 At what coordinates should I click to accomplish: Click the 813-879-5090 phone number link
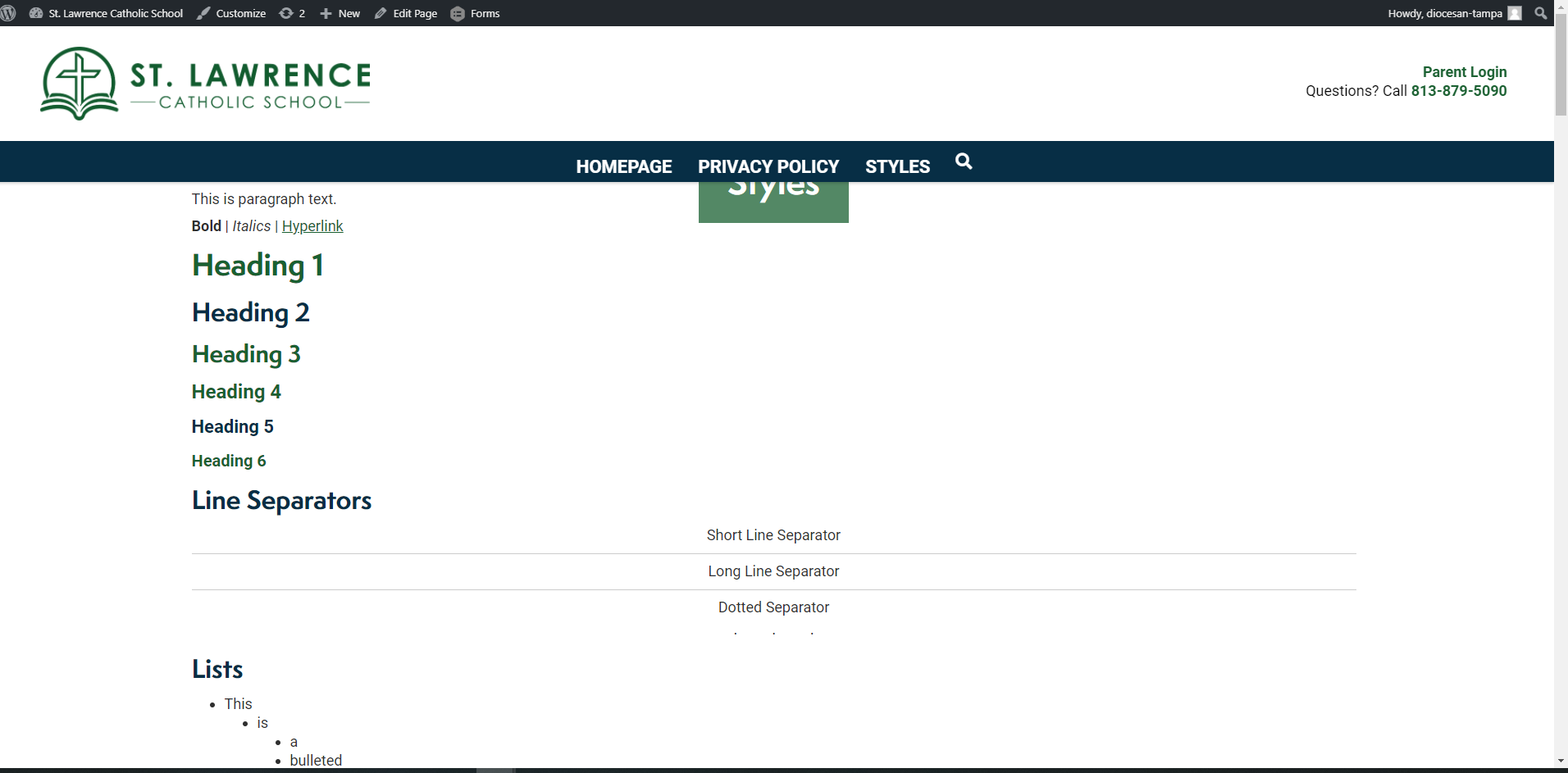[x=1458, y=91]
